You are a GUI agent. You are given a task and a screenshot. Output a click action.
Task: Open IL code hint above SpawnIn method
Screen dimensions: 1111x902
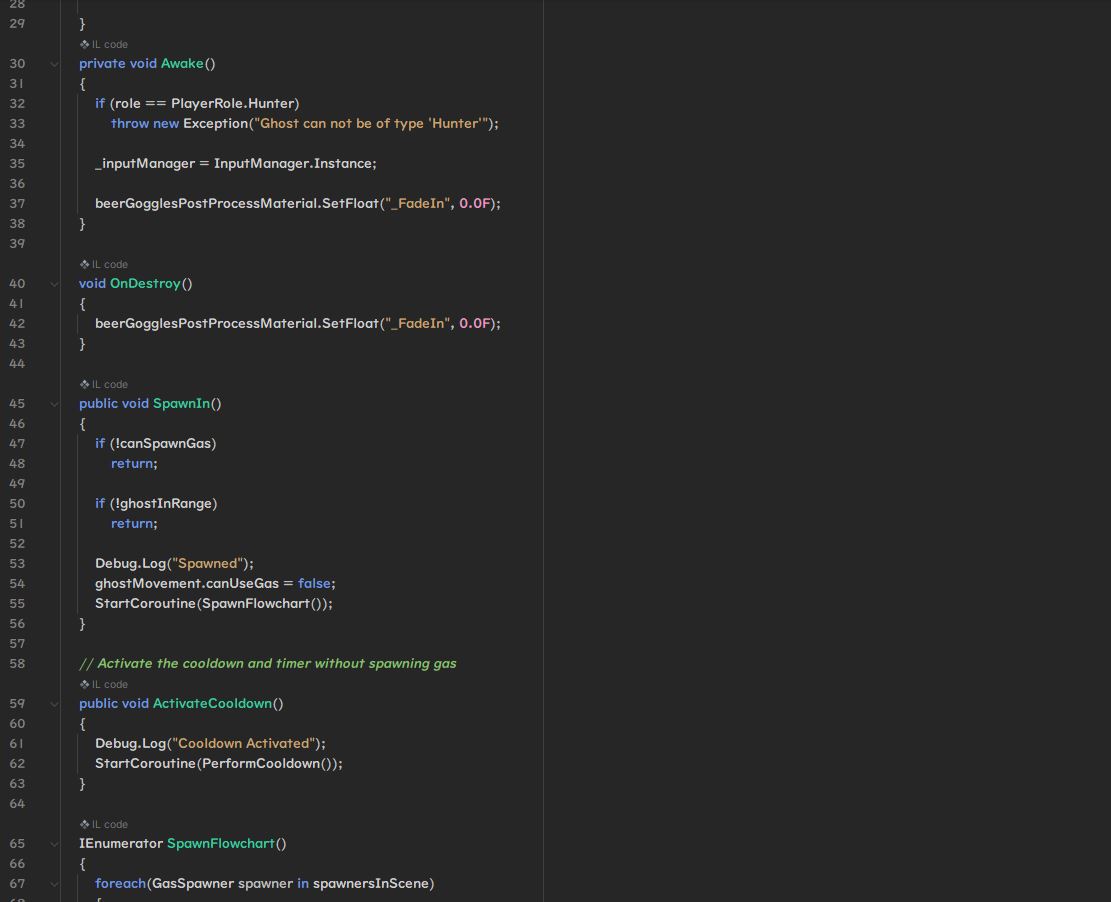pos(104,384)
